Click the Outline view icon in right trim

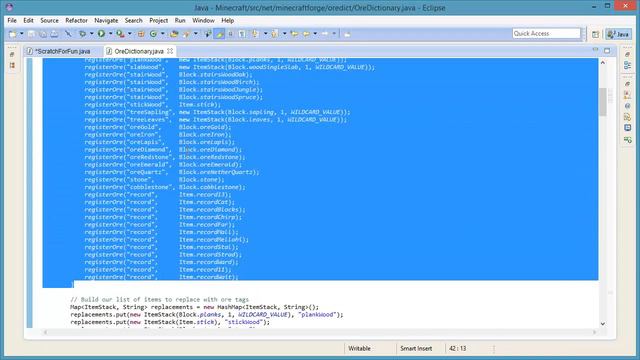(x=627, y=65)
